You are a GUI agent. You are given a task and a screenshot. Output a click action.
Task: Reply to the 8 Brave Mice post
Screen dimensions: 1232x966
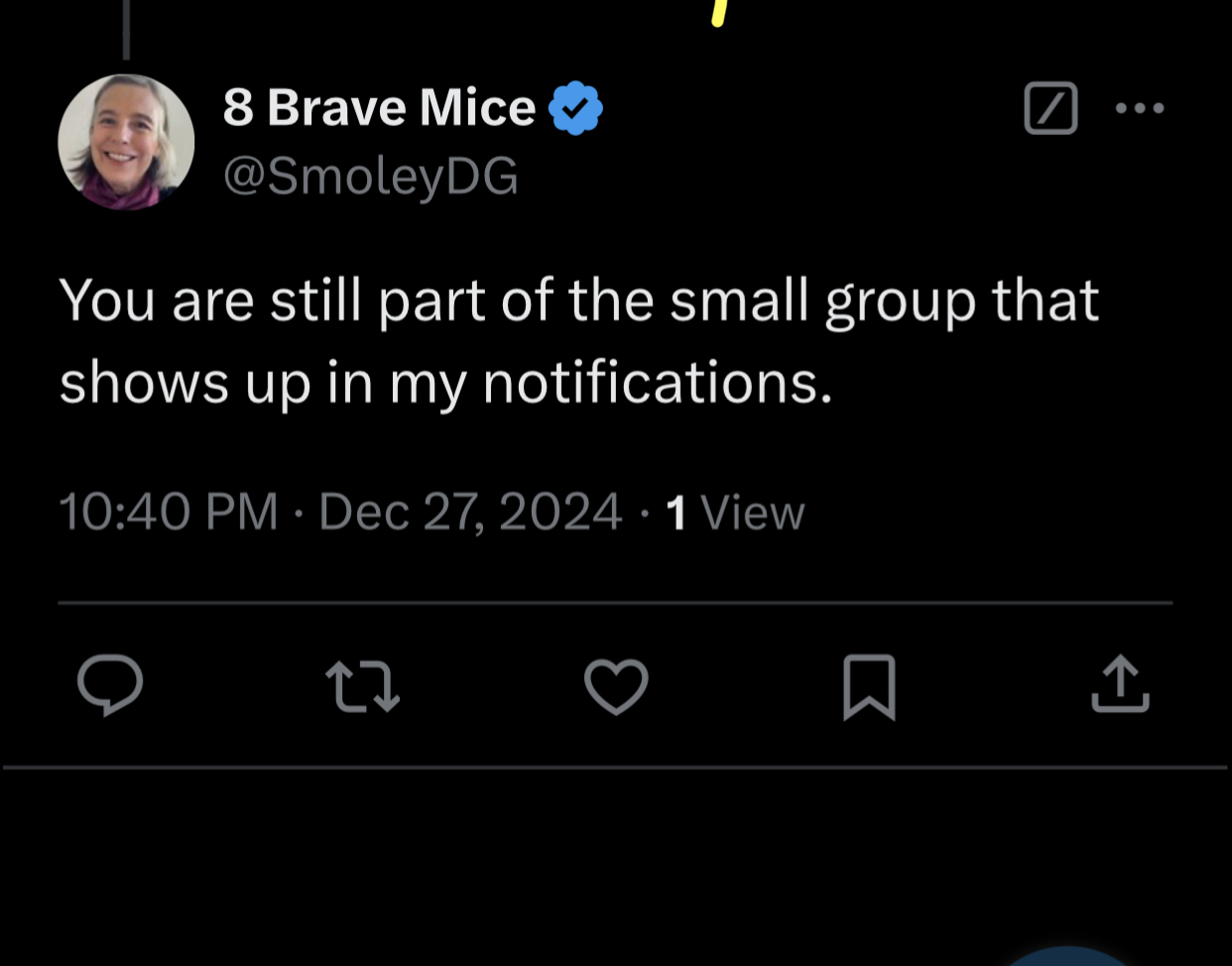coord(110,685)
